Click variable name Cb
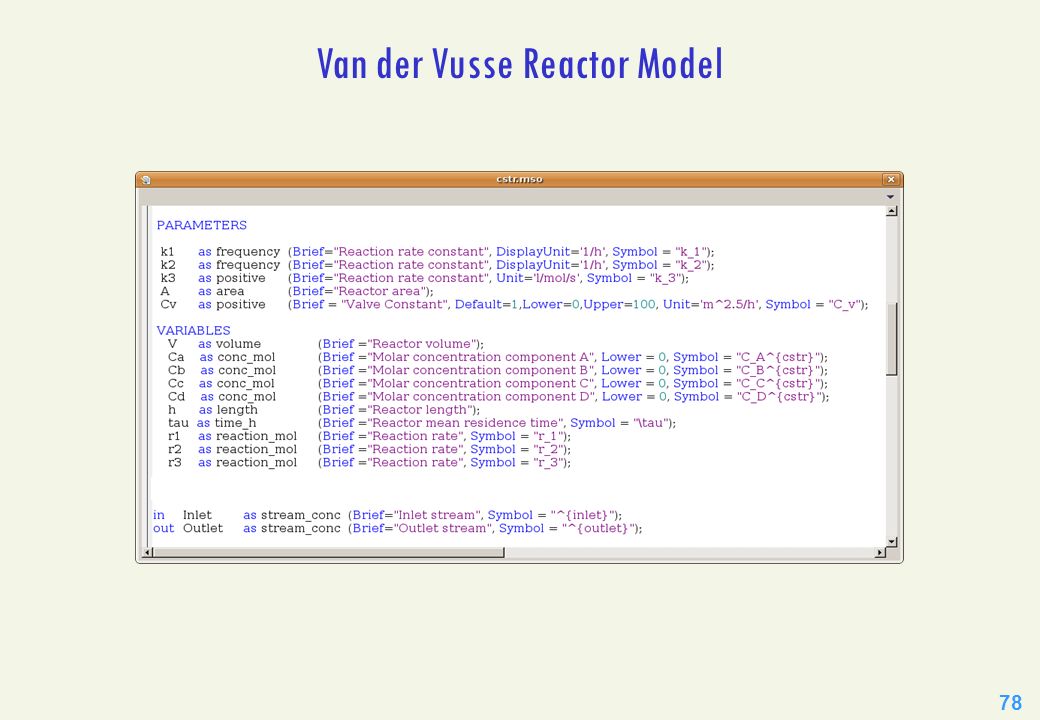Screen dimensions: 1040x720 pos(176,371)
